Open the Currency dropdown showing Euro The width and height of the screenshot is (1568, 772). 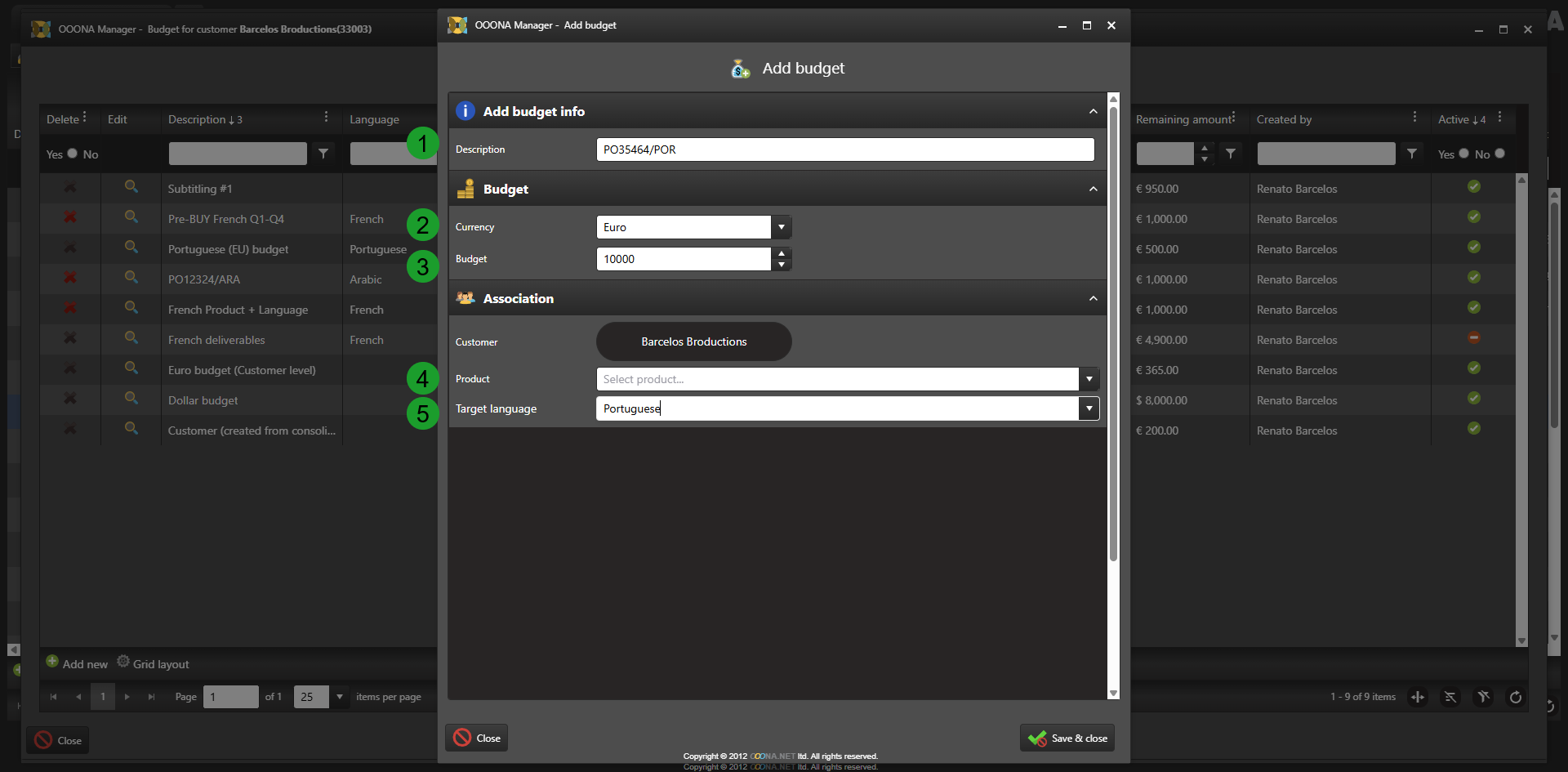(x=782, y=227)
